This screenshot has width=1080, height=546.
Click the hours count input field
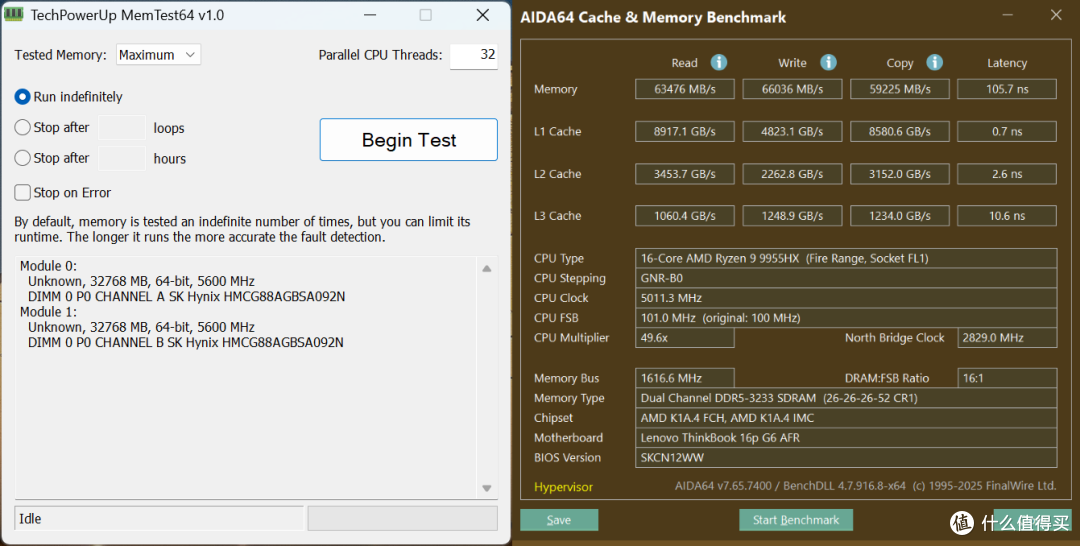[122, 158]
